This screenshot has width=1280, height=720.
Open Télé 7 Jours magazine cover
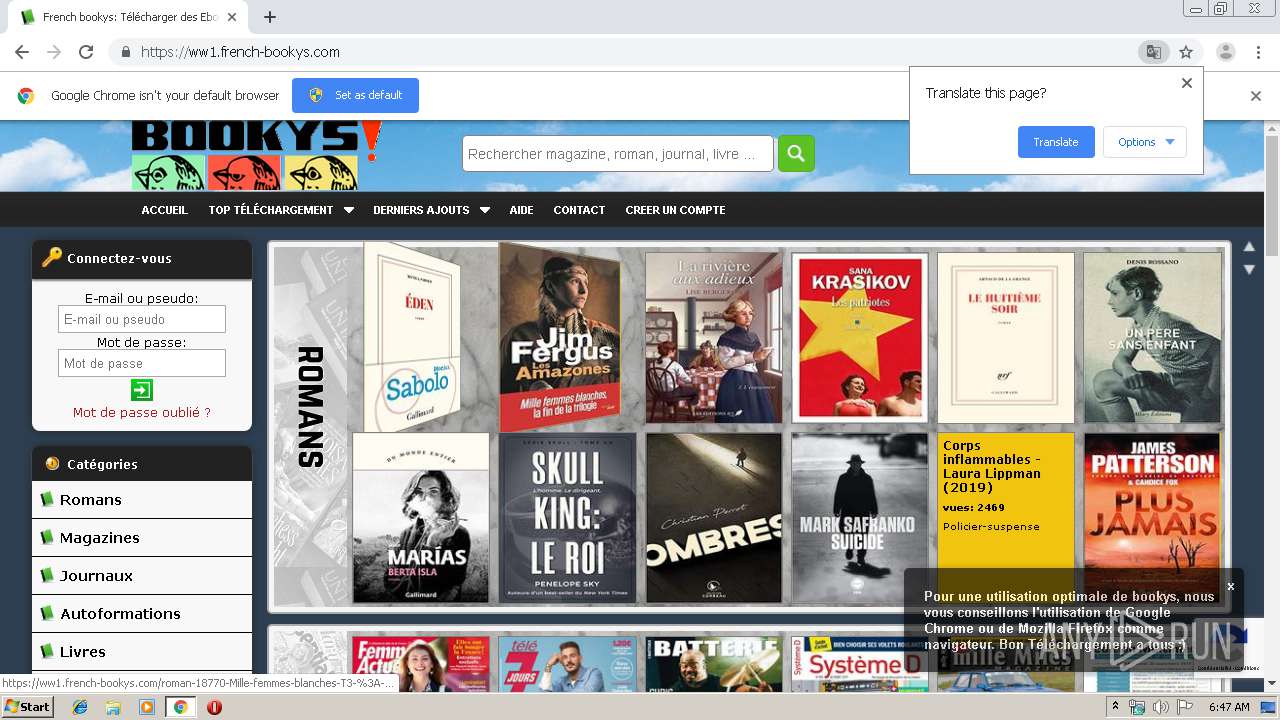click(x=567, y=662)
